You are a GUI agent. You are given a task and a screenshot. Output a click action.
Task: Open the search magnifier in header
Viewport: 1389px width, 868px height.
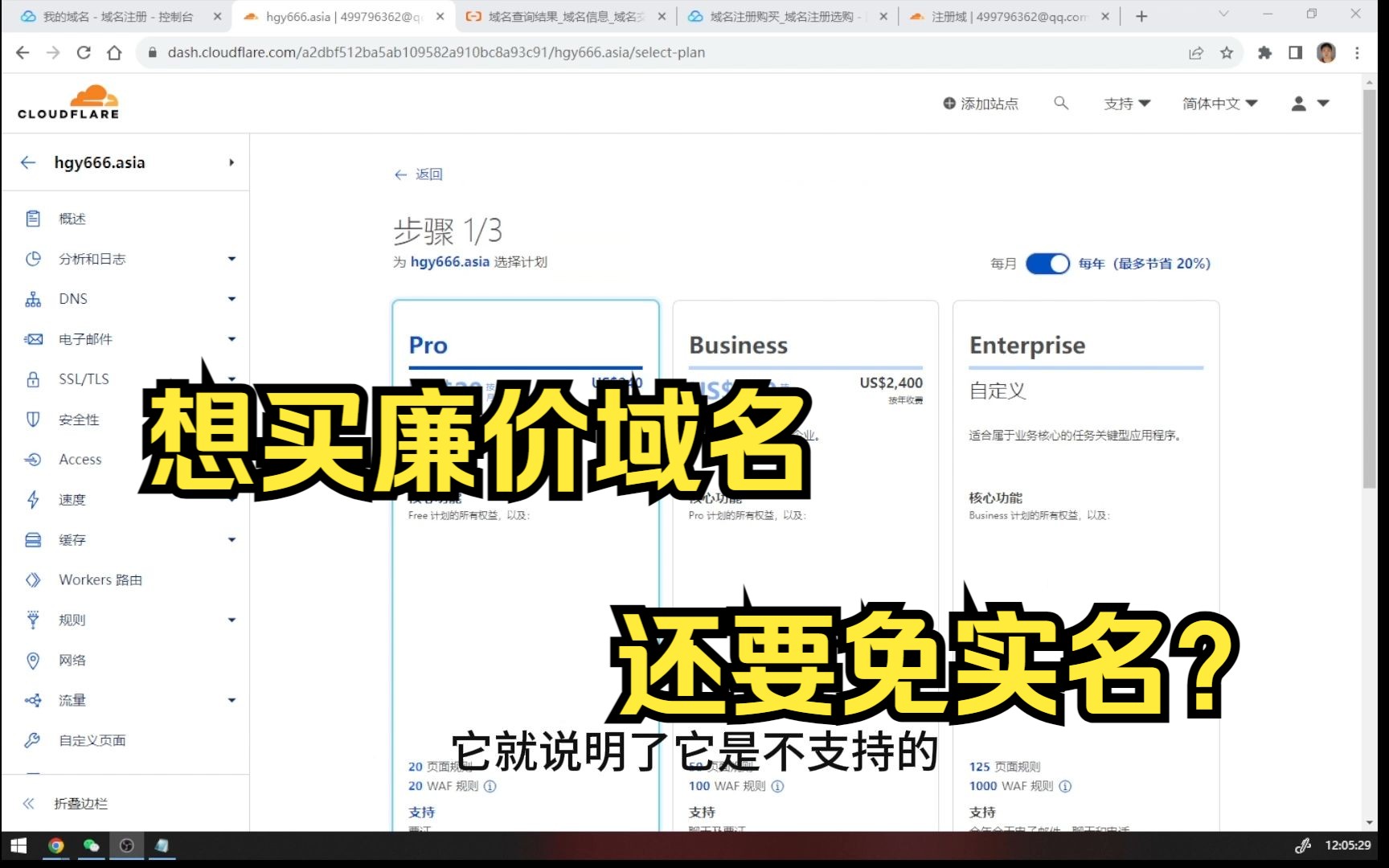[1061, 103]
